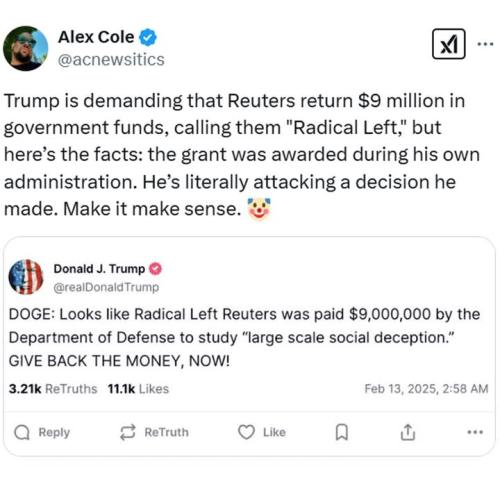
Task: Toggle the bookmark icon on the Truth
Action: tap(341, 432)
